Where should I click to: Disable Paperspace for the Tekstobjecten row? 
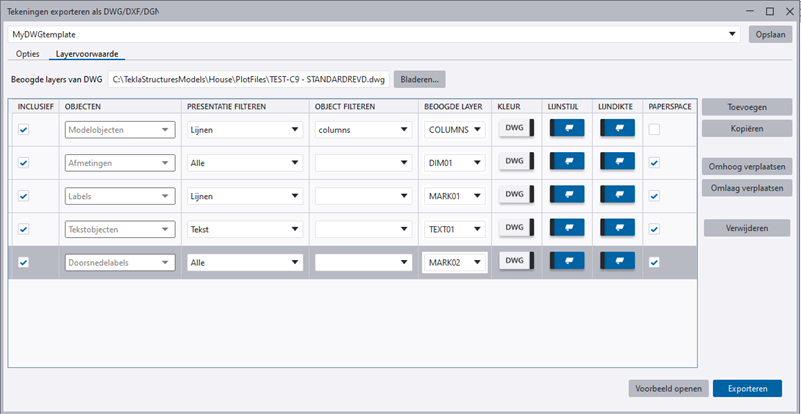[654, 229]
